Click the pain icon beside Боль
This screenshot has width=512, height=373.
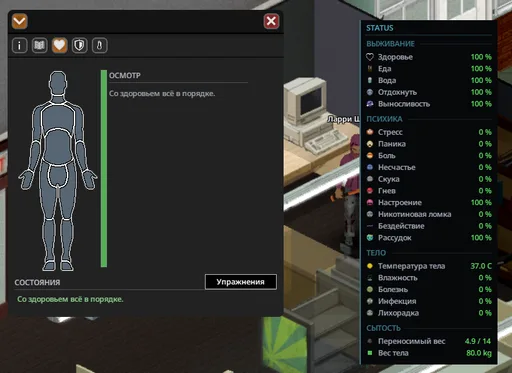click(x=370, y=156)
